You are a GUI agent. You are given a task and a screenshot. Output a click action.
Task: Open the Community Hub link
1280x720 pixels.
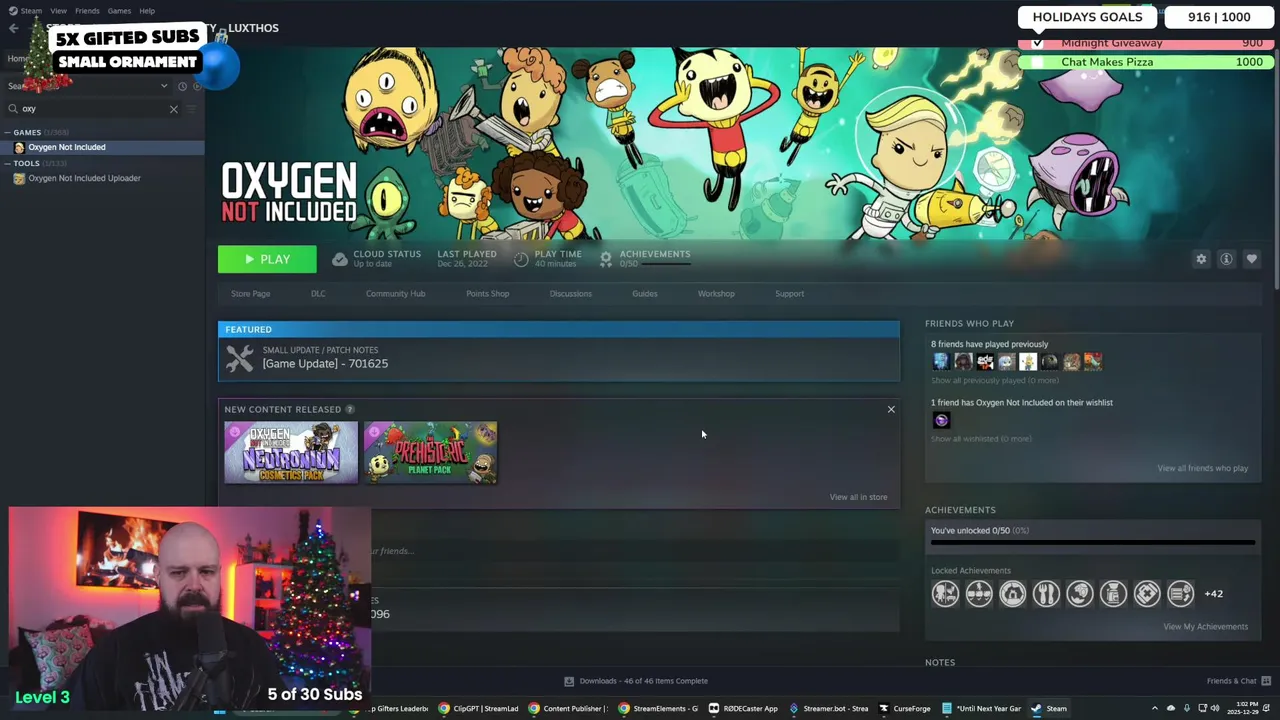click(395, 294)
